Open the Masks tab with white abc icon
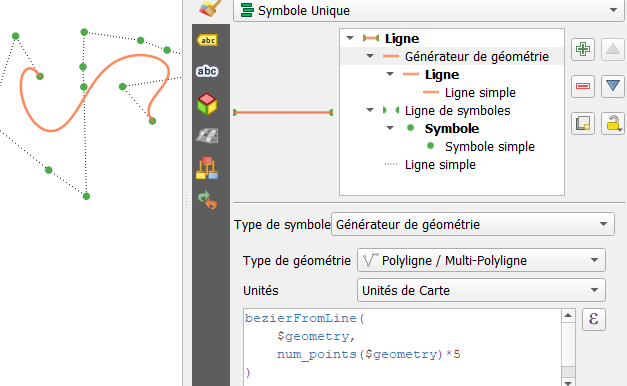The height and width of the screenshot is (386, 627). (x=207, y=71)
